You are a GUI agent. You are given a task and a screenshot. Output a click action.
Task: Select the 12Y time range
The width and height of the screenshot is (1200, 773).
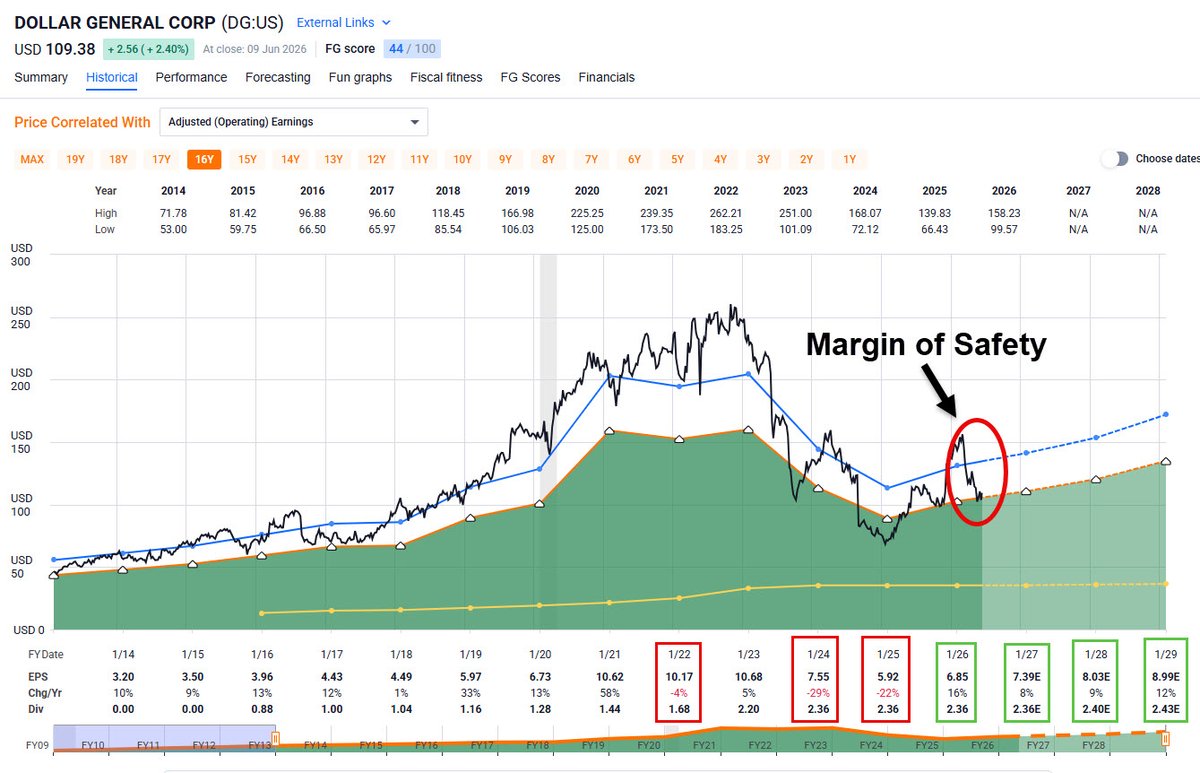click(x=376, y=159)
